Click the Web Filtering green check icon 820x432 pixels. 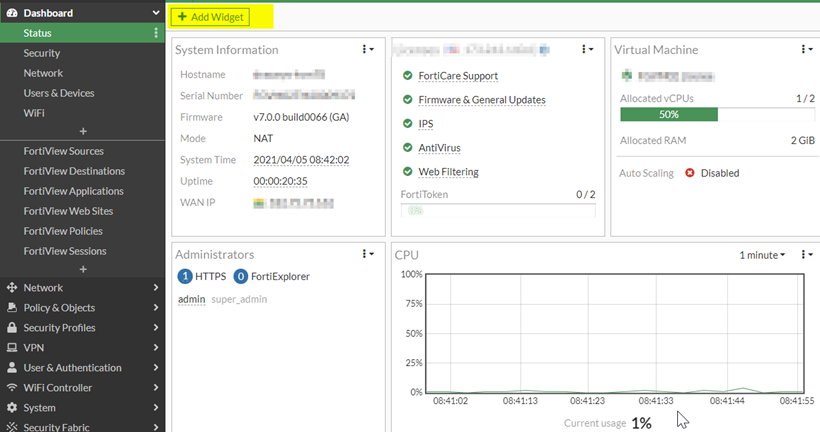[x=408, y=172]
